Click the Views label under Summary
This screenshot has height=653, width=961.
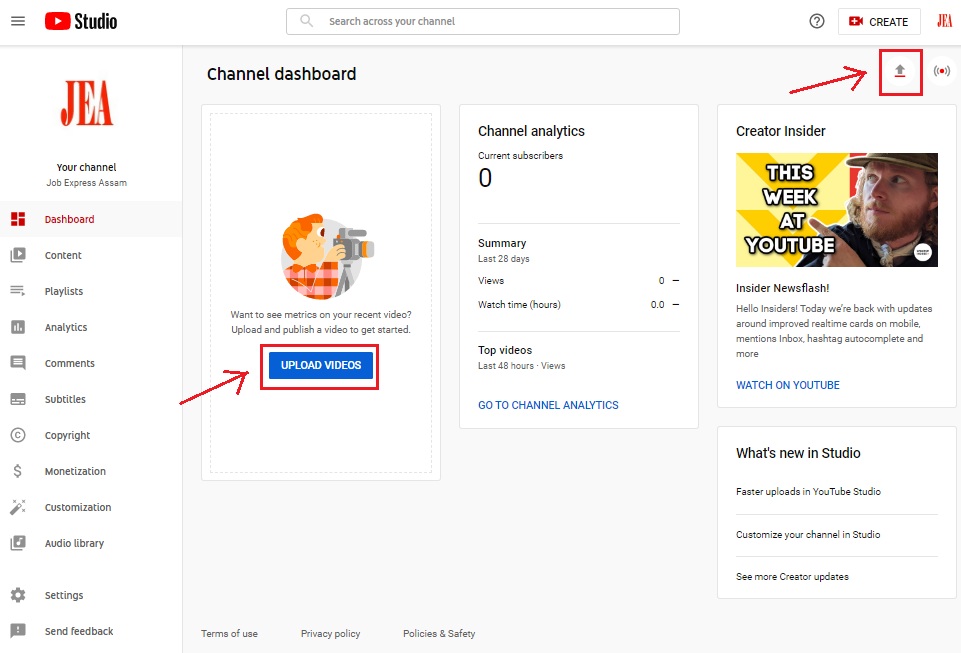[x=491, y=280]
